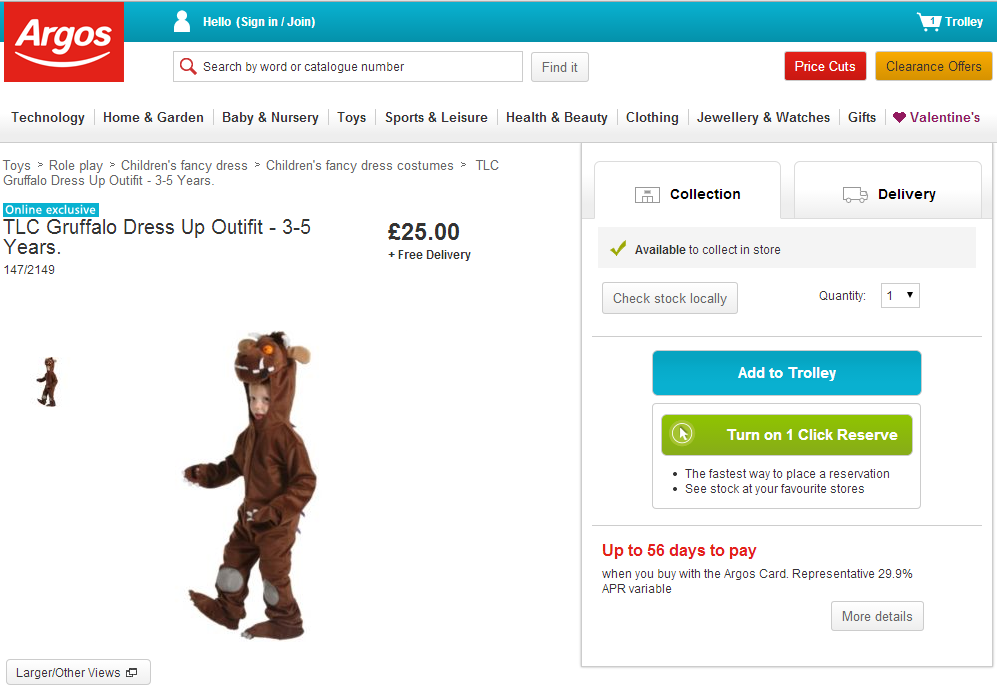This screenshot has width=997, height=694.
Task: Open the Quantity dropdown
Action: tap(899, 296)
